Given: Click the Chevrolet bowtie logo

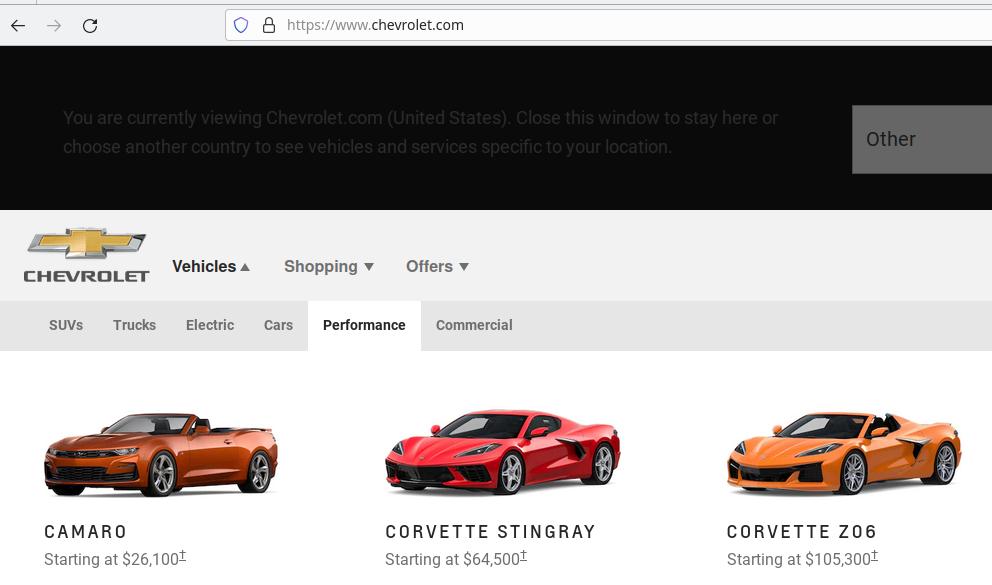Looking at the screenshot, I should point(87,255).
